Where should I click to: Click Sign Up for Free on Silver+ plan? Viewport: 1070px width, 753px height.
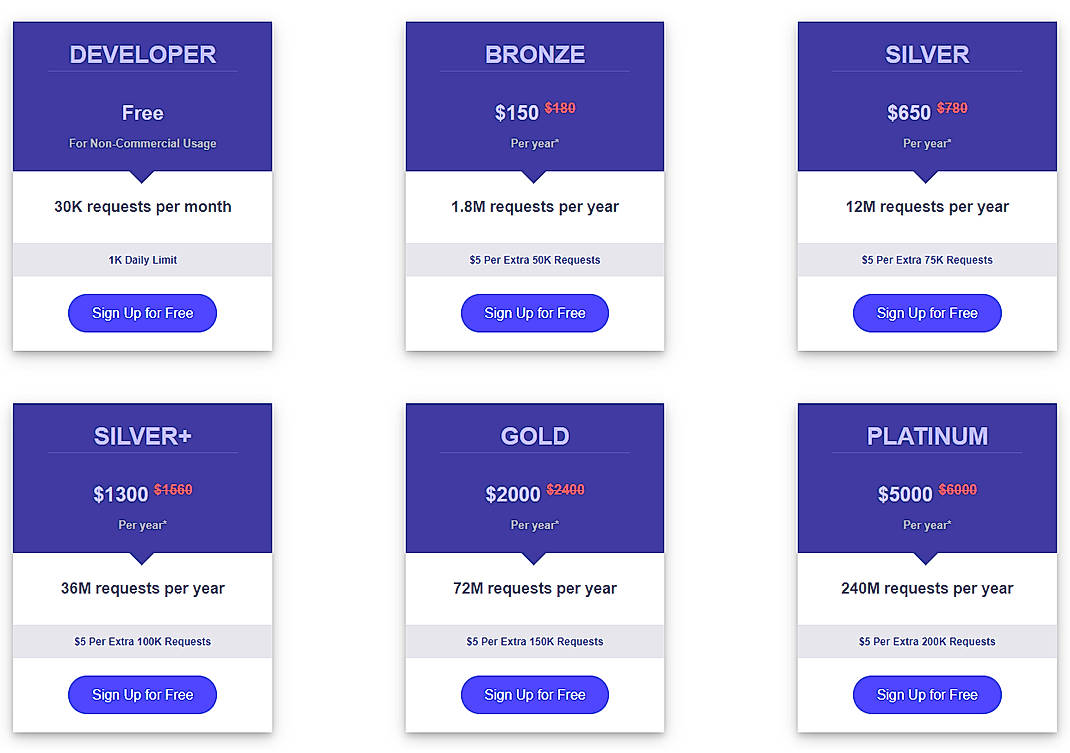tap(142, 695)
